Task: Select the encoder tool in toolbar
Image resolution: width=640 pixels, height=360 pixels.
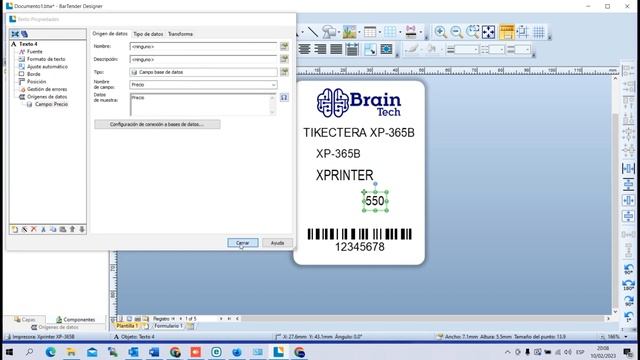Action: pos(411,32)
